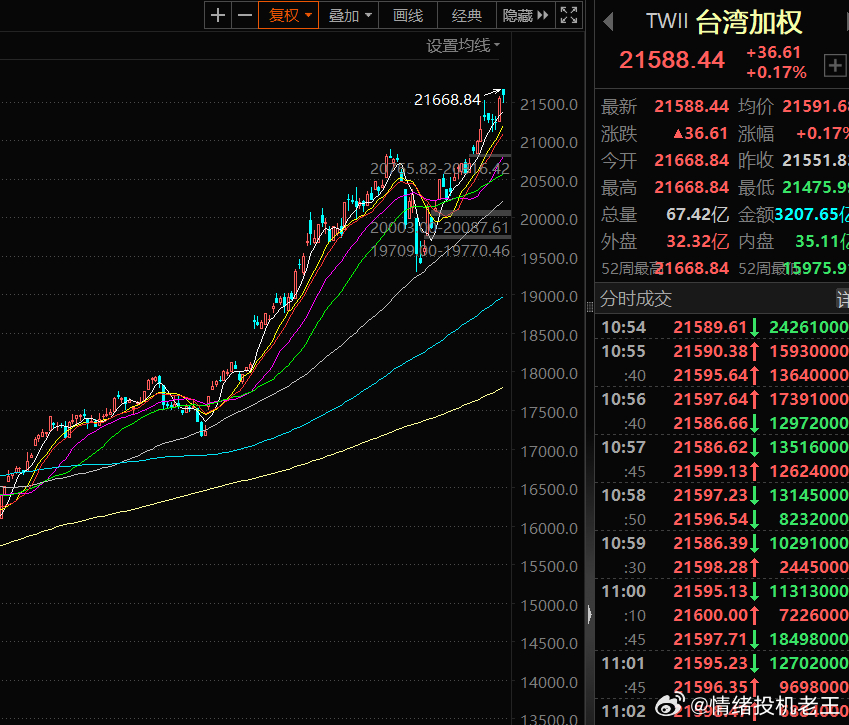Select the trade priced 21600.00
This screenshot has height=725, width=849.
point(722,615)
